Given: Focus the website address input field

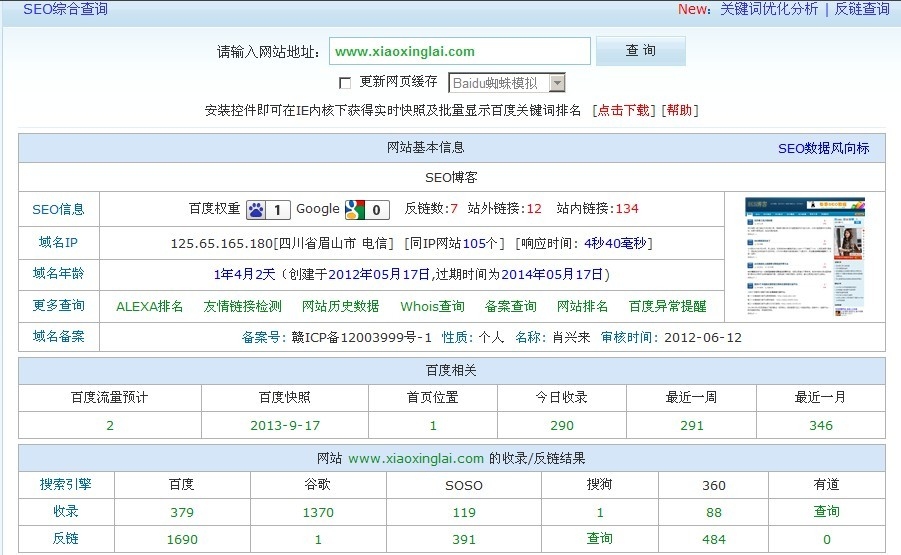Looking at the screenshot, I should [x=460, y=51].
